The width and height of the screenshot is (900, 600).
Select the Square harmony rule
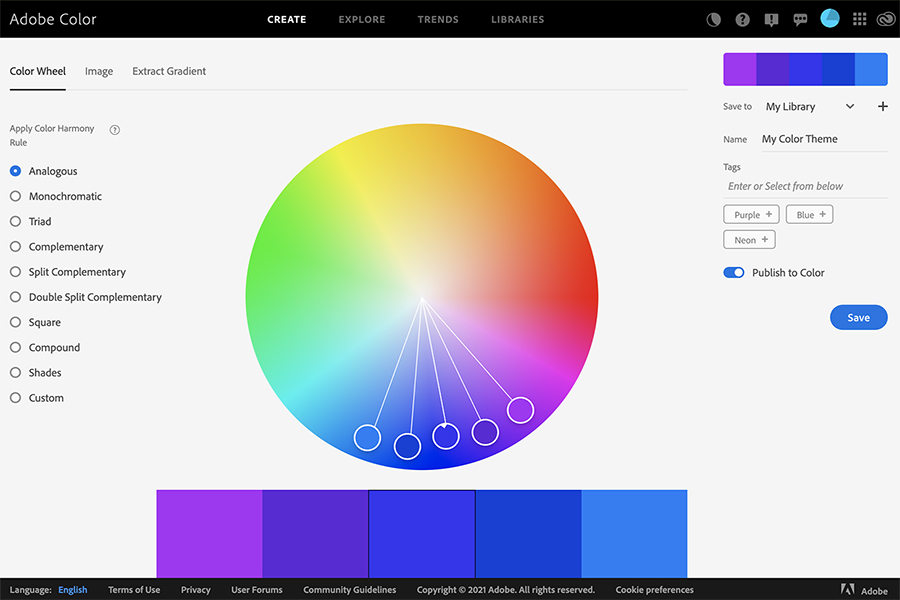36,323
